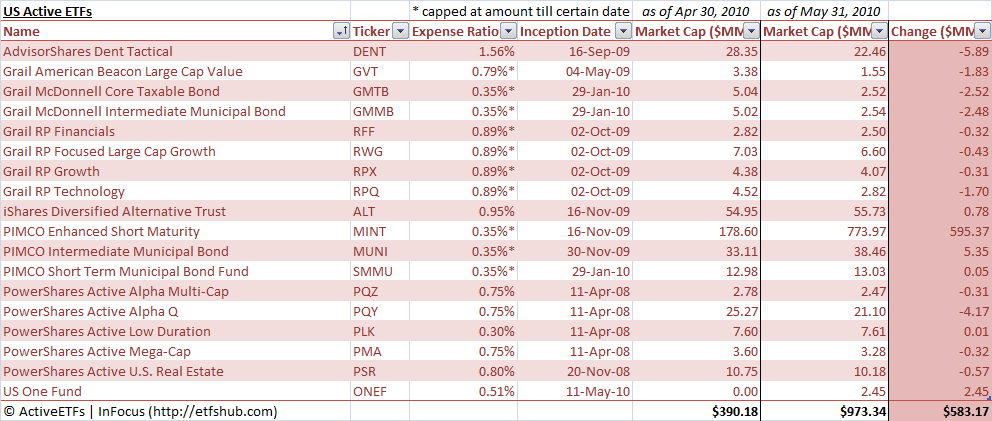Screen dimensions: 992x421
Task: Select 'PIMCO Enhanced Short Maturity' cell
Action: pos(175,231)
